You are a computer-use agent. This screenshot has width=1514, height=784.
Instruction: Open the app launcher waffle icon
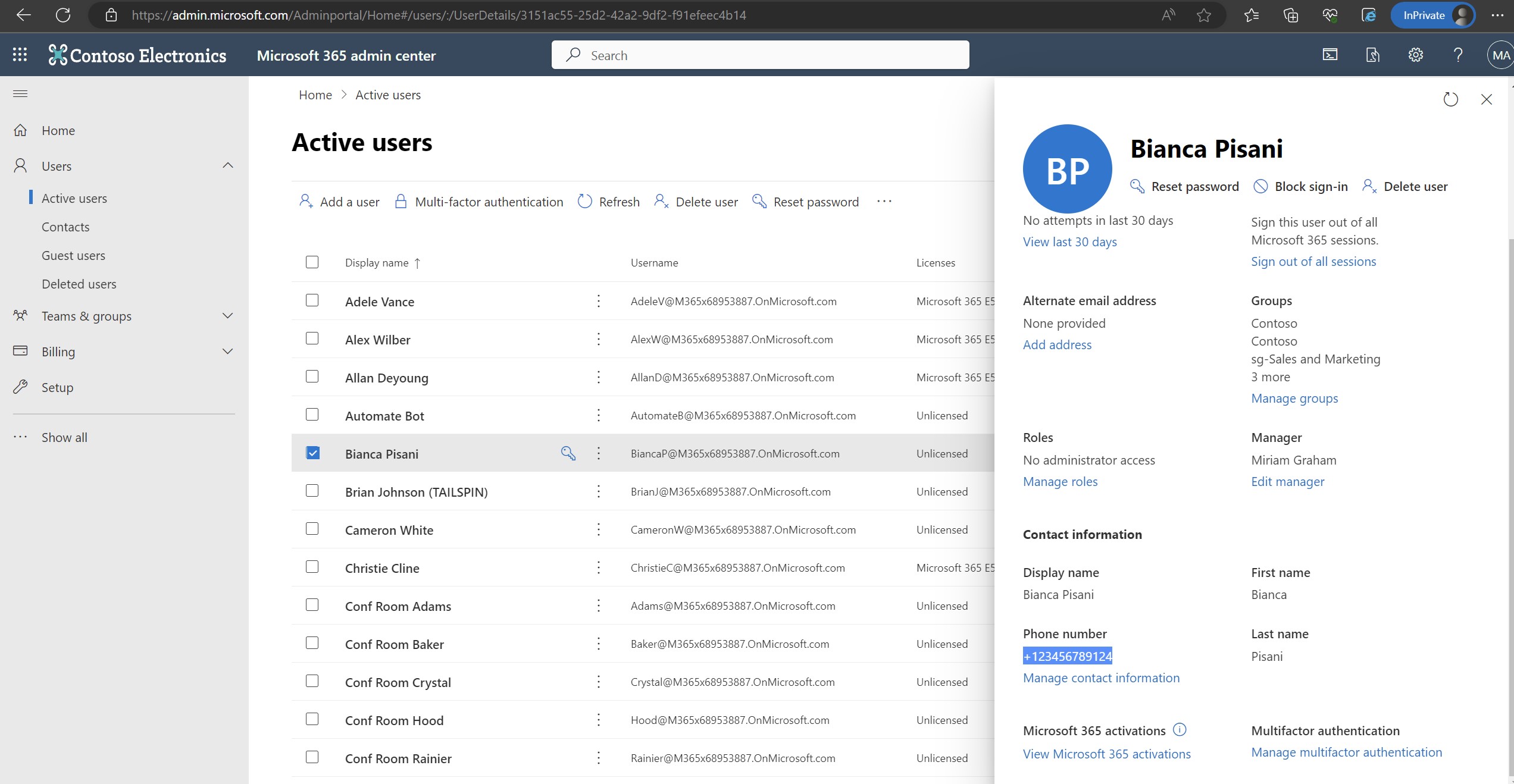(20, 55)
